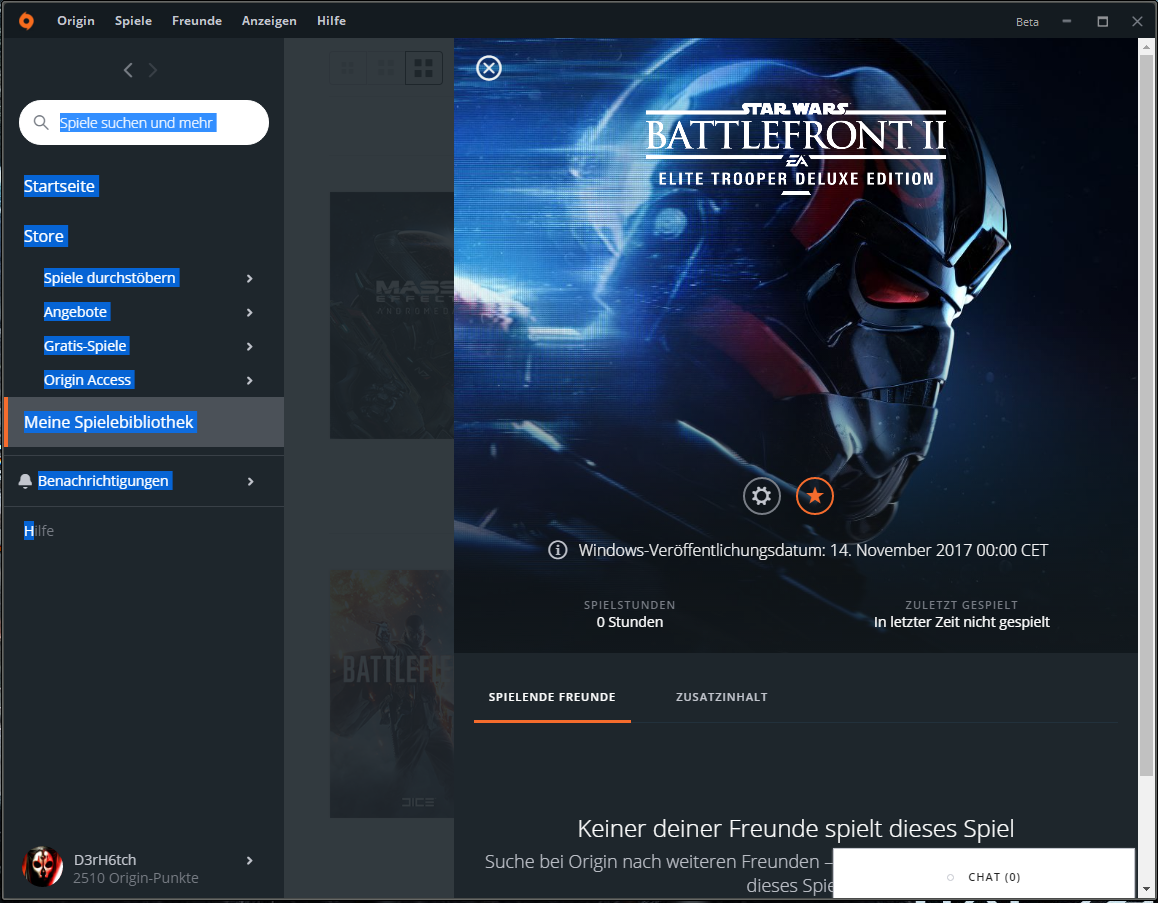Screen dimensions: 1158x903
Task: Close the Origin window
Action: [1137, 21]
